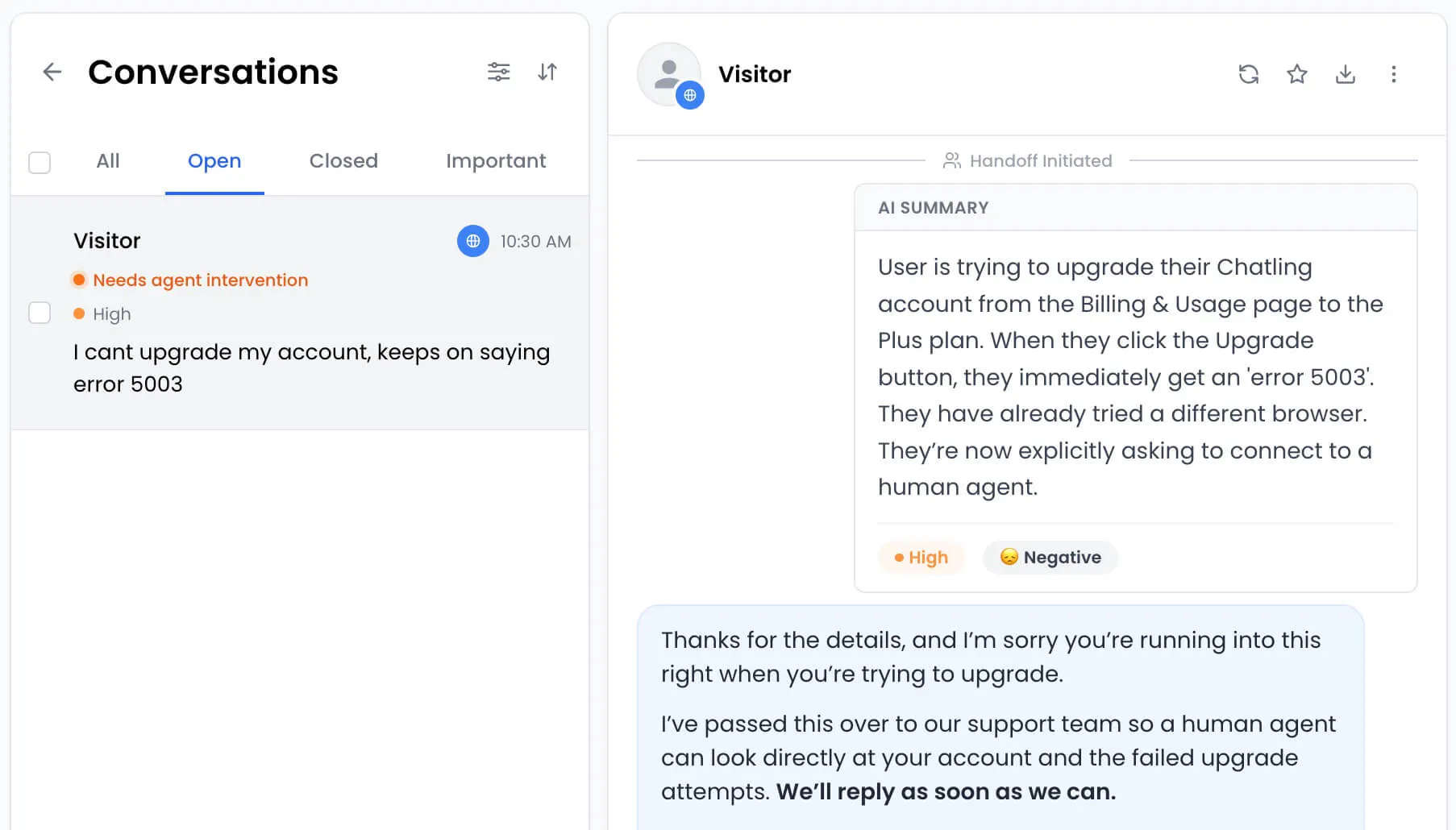Screen dimensions: 1456x830
Task: Toggle the select-all conversations checkbox
Action: coord(40,163)
